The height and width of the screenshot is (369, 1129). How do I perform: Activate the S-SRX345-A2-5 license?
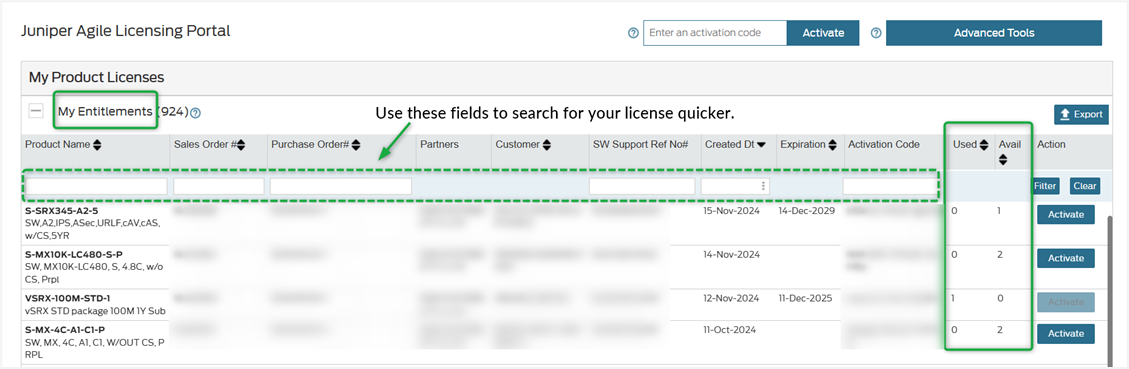point(1066,215)
